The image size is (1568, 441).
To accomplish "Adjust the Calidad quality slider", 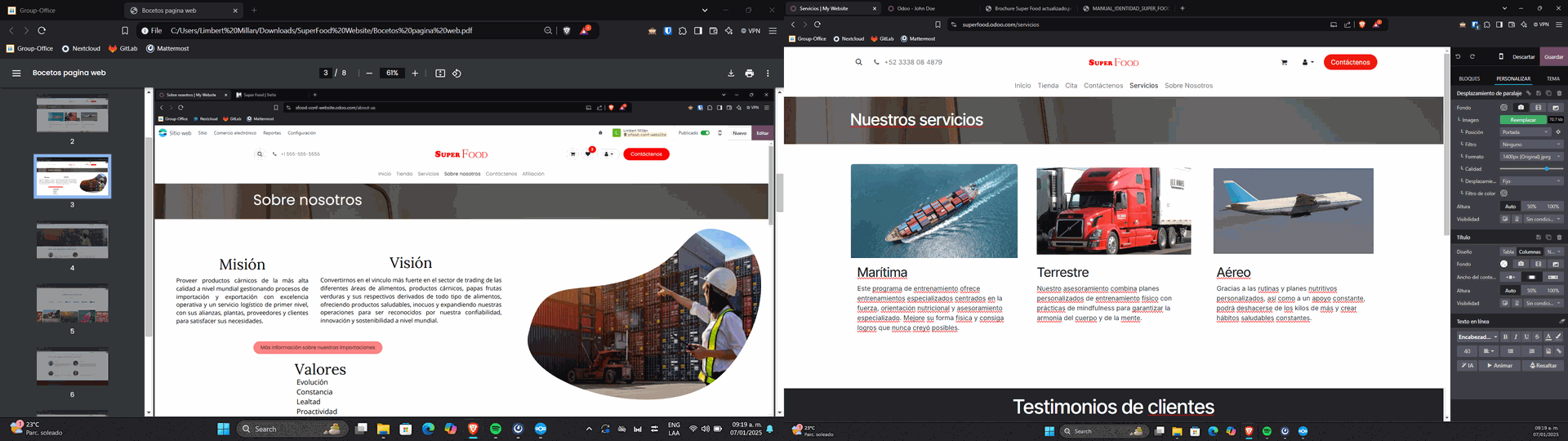I will 1531,169.
